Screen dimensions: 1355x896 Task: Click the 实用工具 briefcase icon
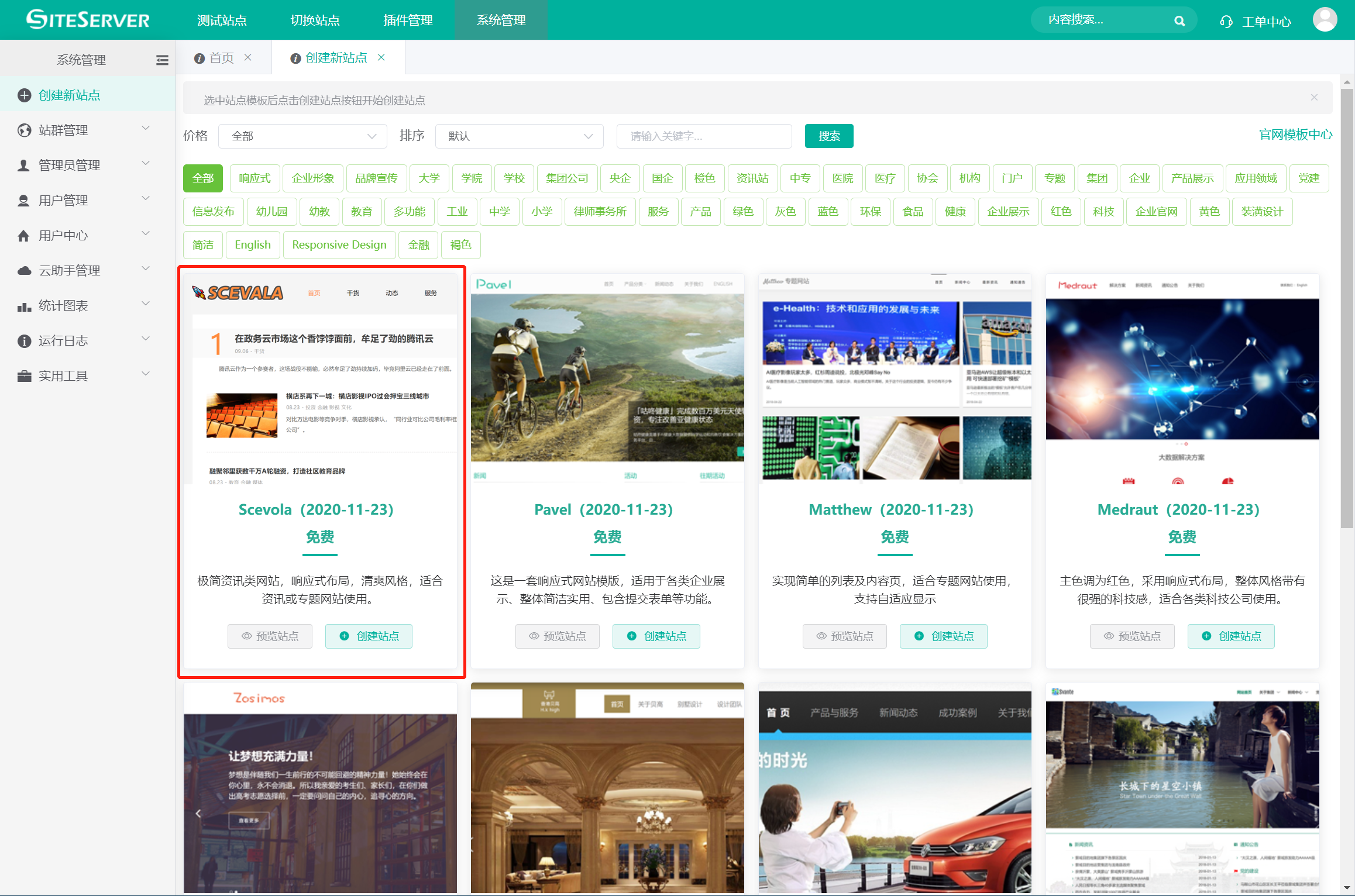click(24, 376)
